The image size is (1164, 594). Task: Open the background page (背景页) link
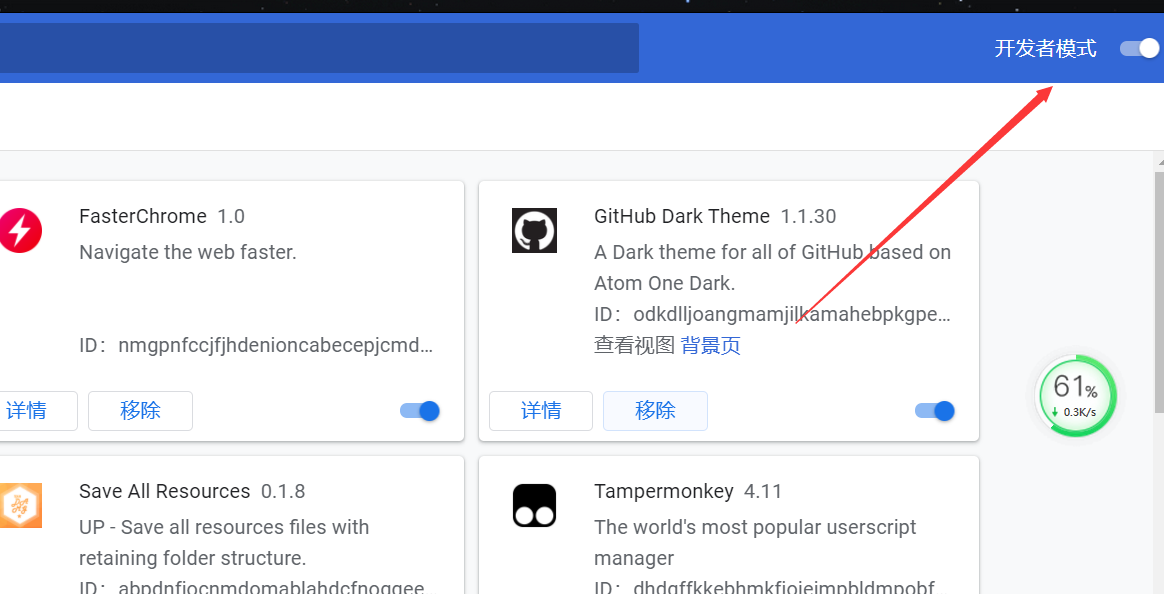click(x=710, y=345)
